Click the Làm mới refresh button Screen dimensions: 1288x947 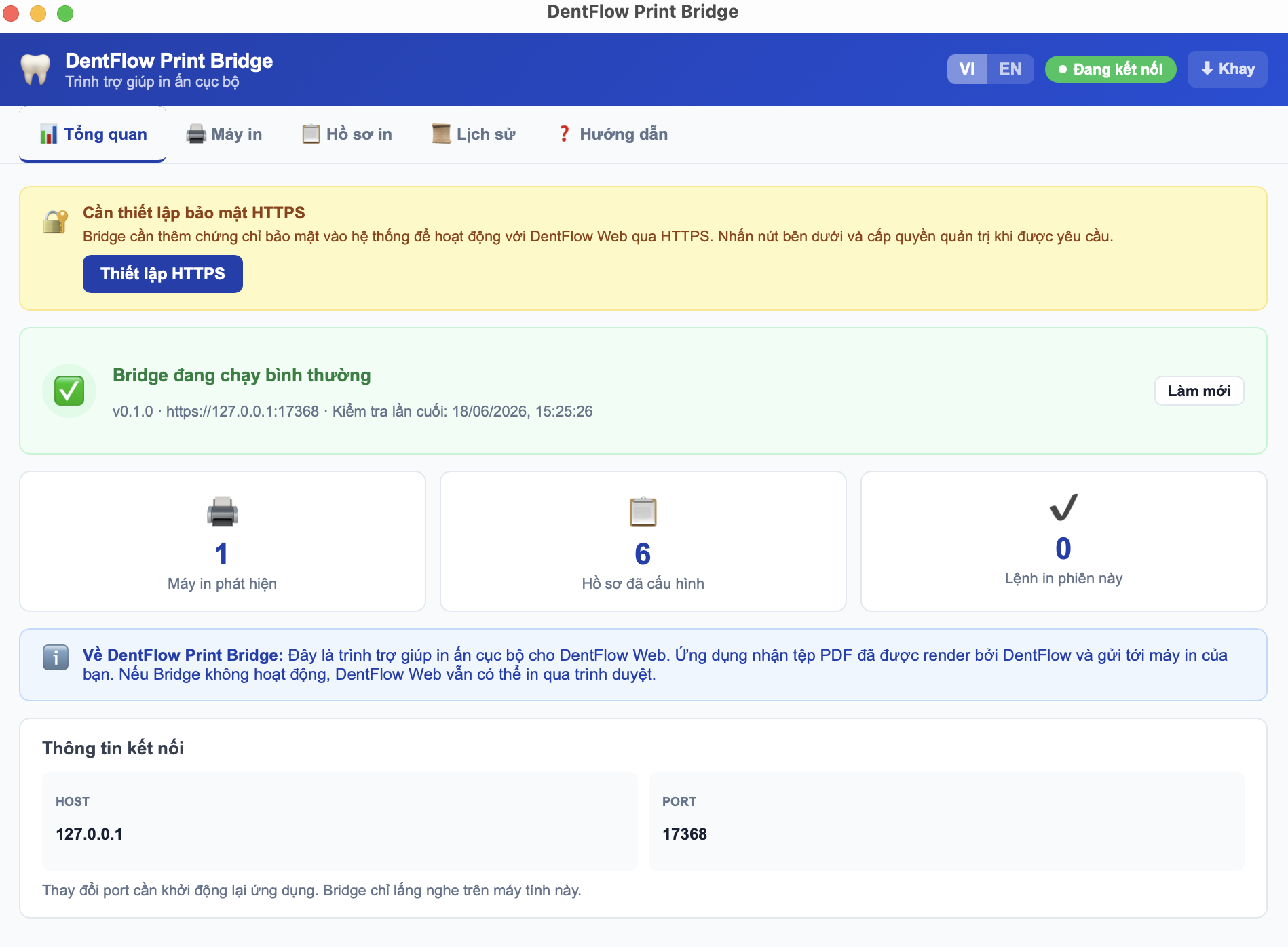1199,391
